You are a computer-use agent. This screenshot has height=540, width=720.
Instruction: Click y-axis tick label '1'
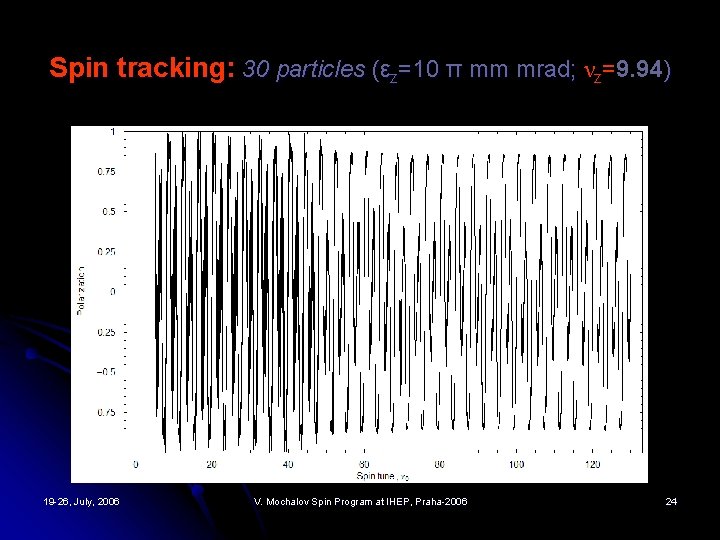pos(112,131)
